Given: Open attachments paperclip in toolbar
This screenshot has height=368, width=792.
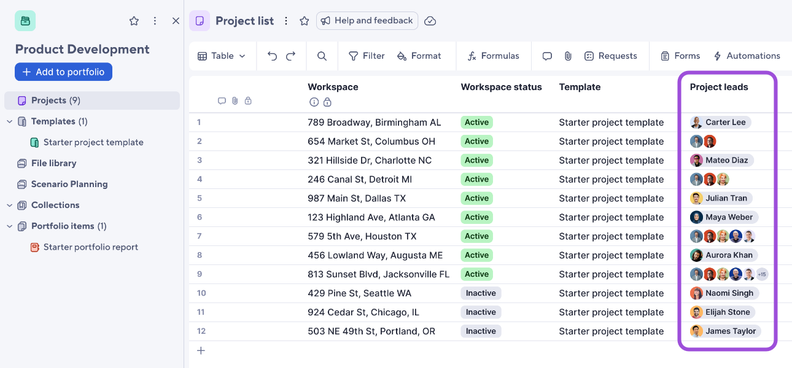Looking at the screenshot, I should 568,56.
